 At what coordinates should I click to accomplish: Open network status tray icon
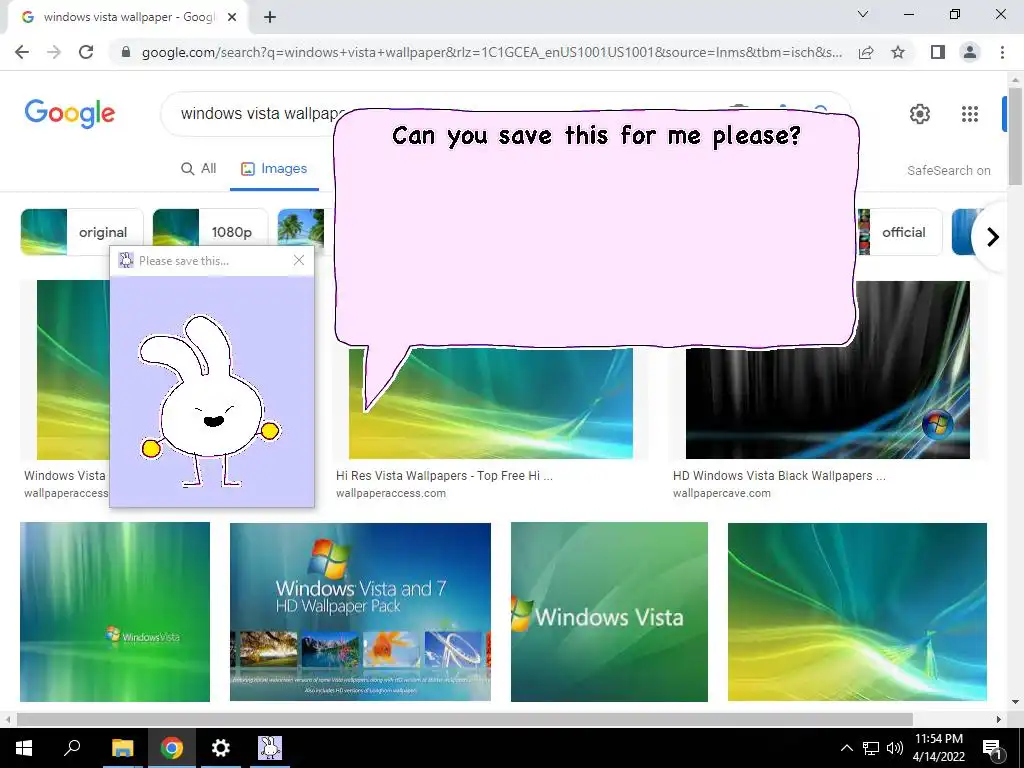click(x=871, y=748)
